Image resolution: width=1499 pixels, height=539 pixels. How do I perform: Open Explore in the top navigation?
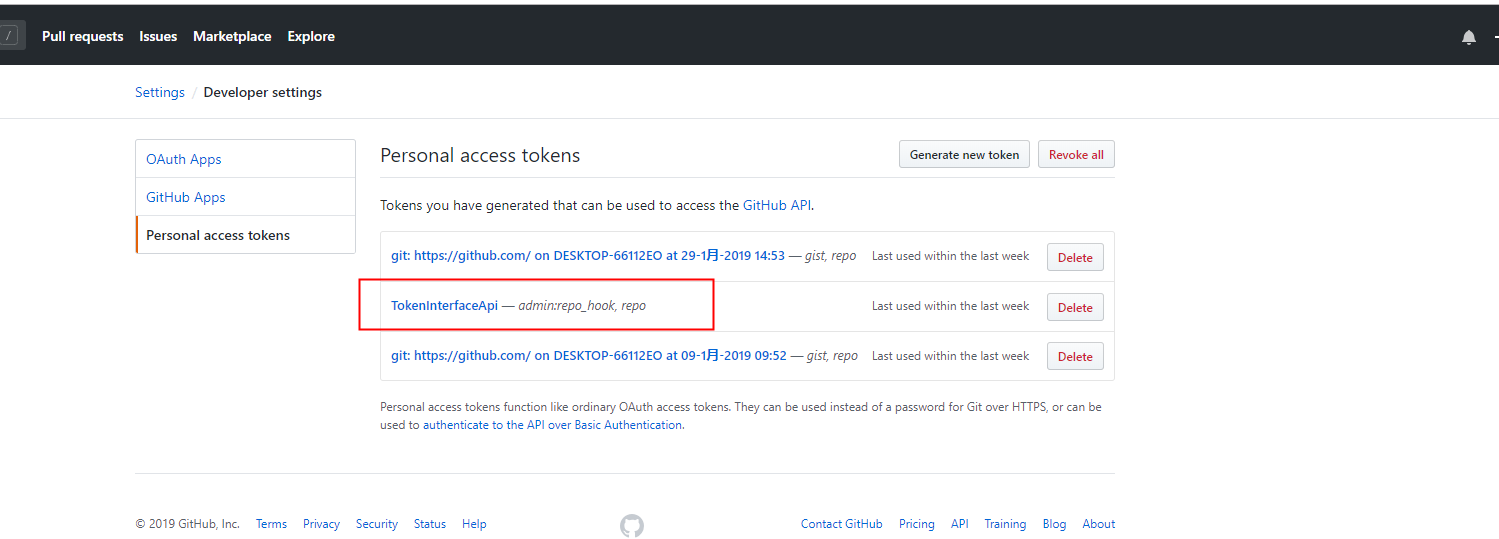point(311,36)
